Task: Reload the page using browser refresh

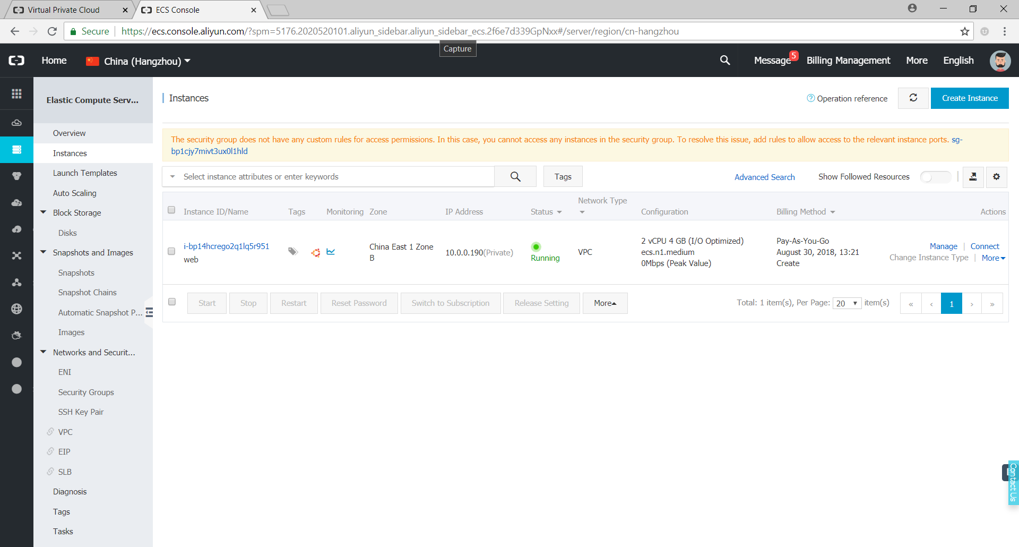Action: (52, 31)
